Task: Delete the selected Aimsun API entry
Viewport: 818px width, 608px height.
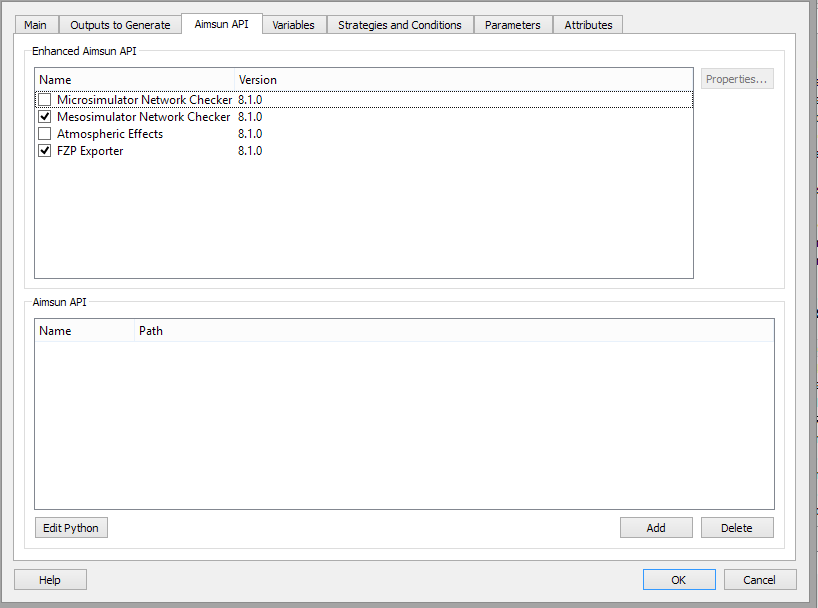Action: click(x=737, y=527)
